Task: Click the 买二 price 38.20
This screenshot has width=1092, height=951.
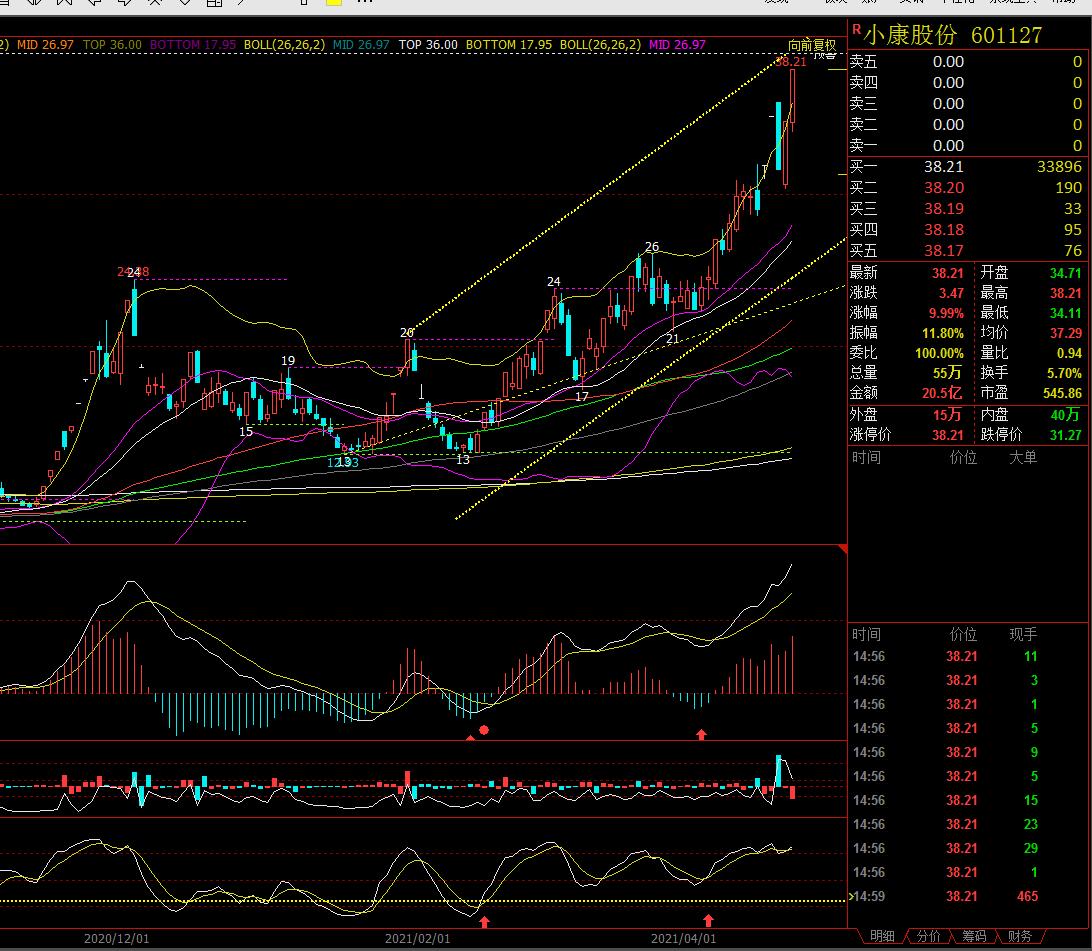Action: 944,188
